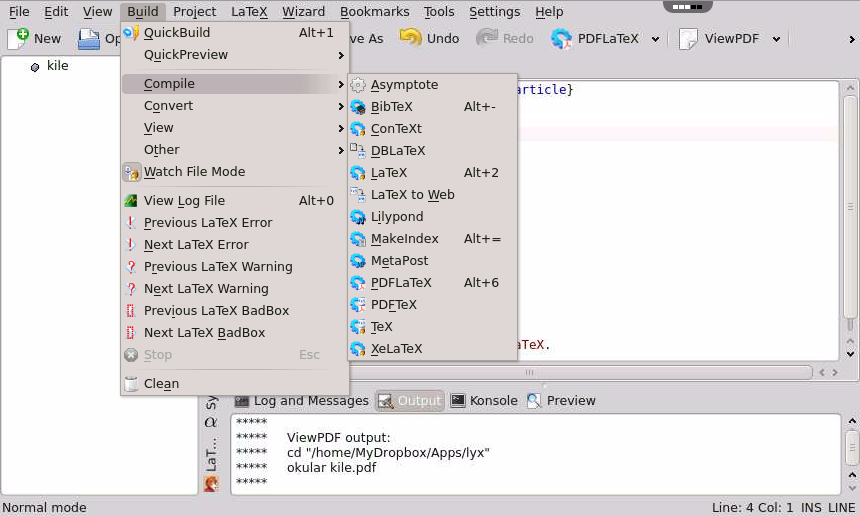Toggle LINE selection mode in status bar

(841, 508)
